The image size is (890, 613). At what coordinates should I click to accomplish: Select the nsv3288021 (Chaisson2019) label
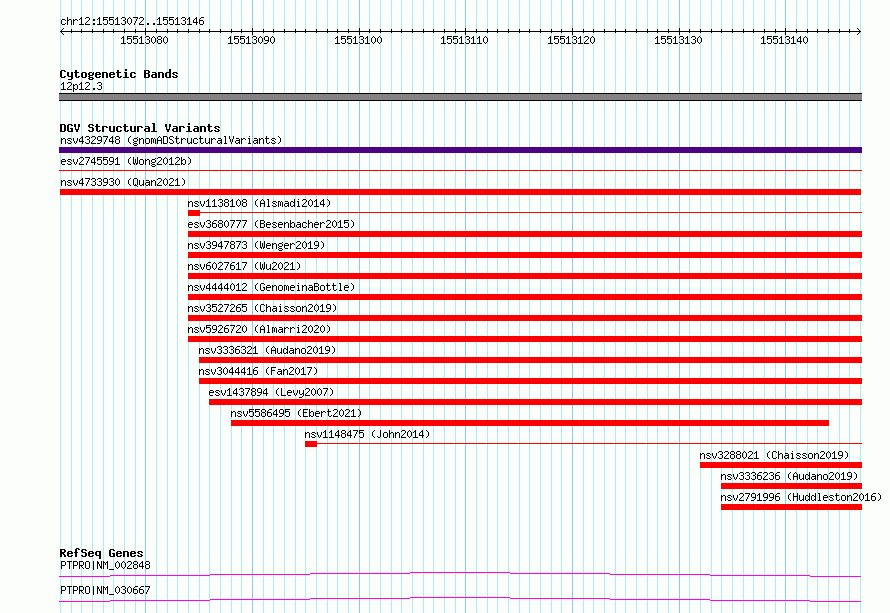(x=774, y=455)
